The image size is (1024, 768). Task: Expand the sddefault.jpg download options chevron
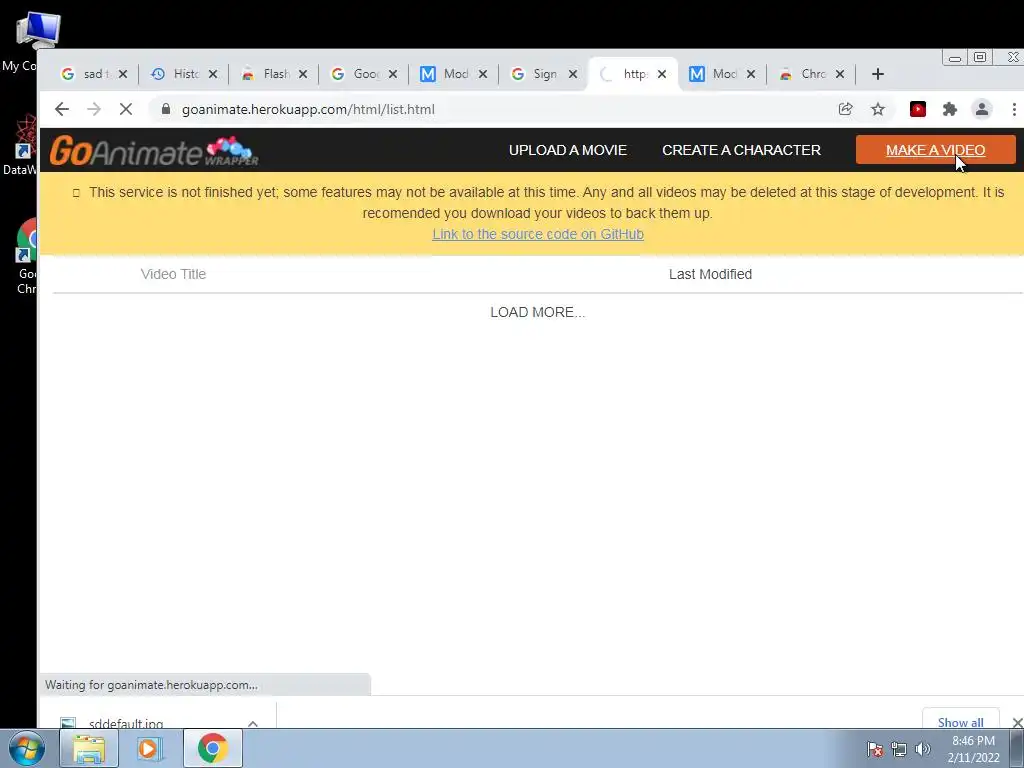[x=253, y=723]
